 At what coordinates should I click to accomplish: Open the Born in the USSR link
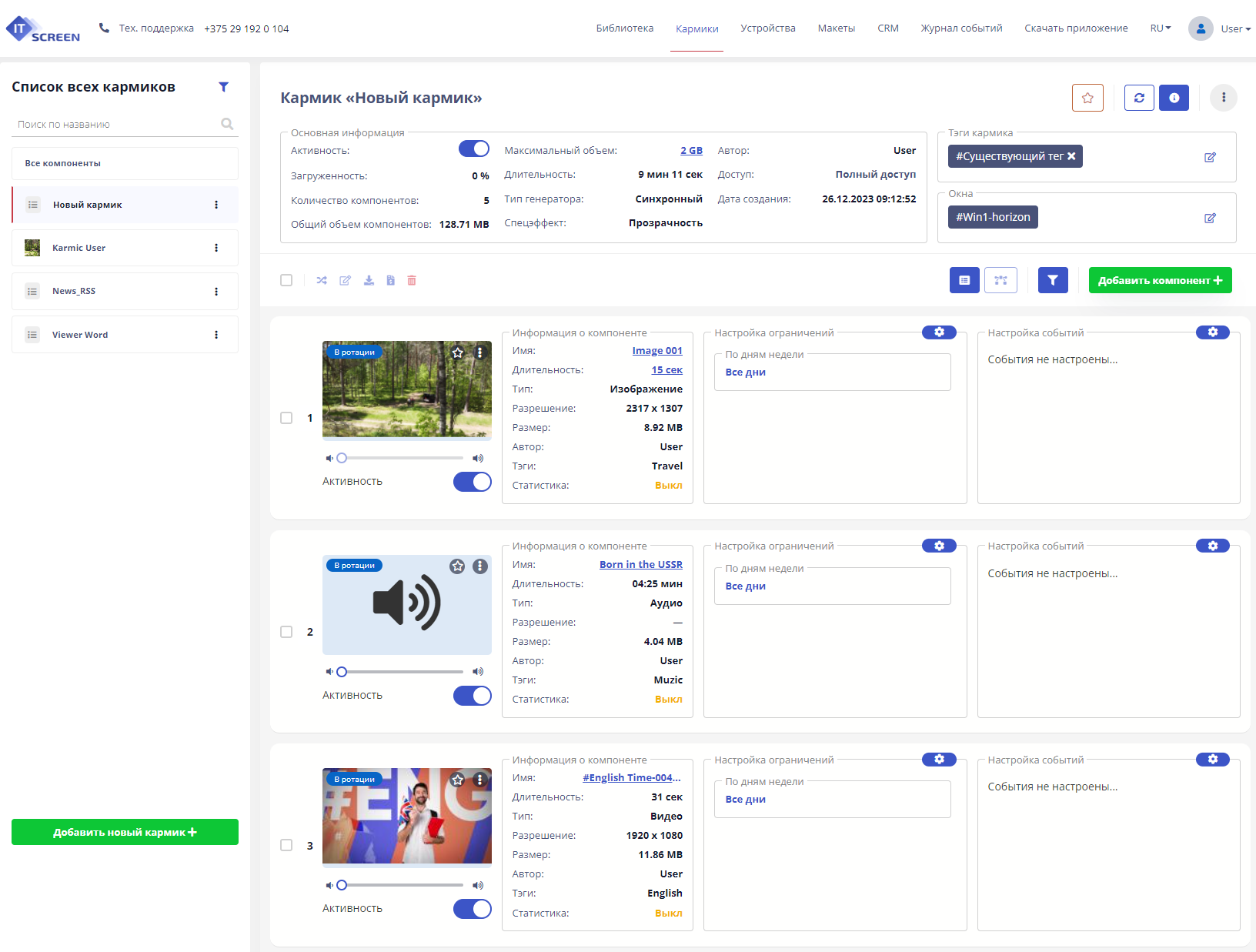[640, 564]
